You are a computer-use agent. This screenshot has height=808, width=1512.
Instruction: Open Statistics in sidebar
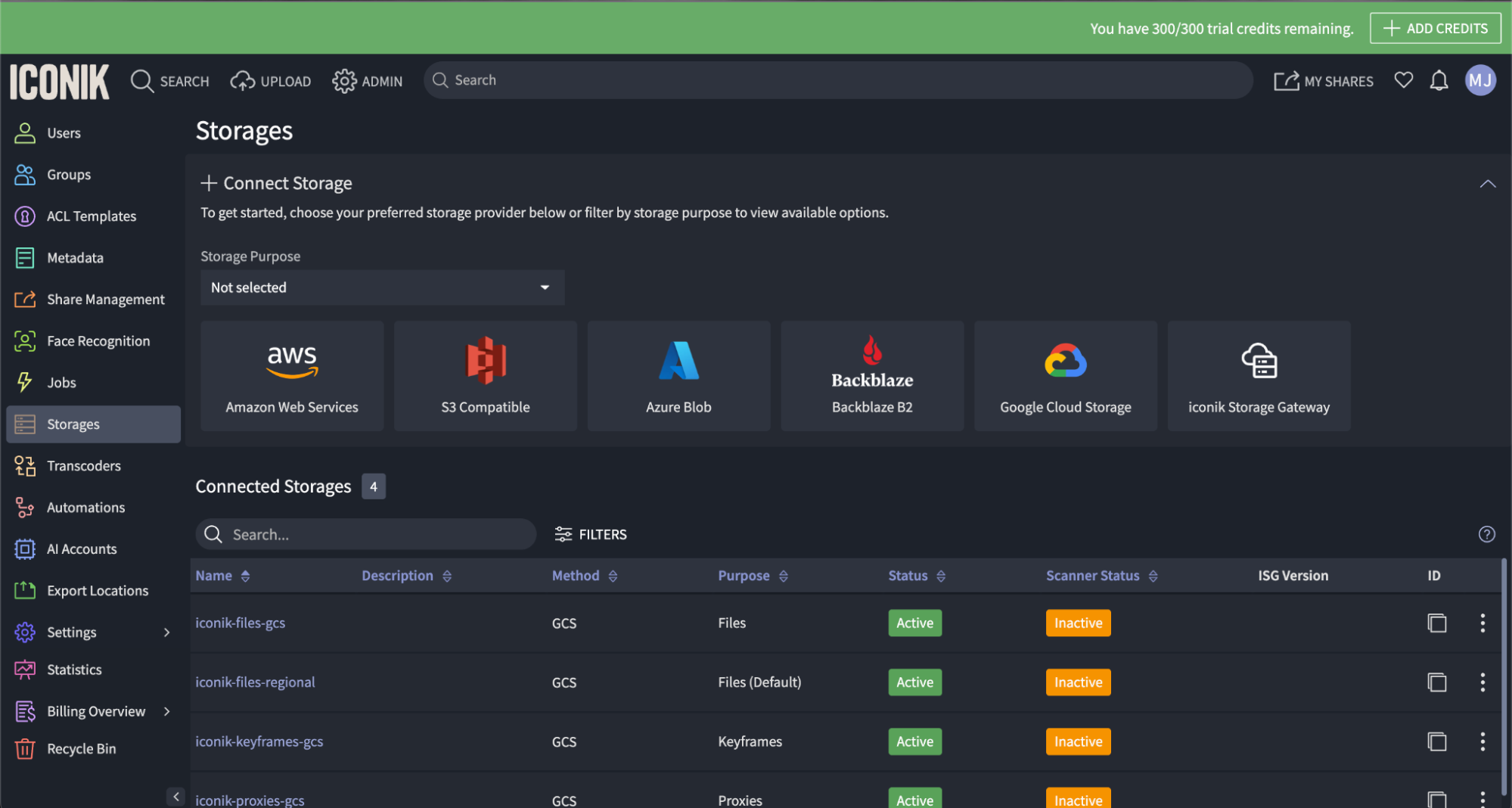coord(94,670)
